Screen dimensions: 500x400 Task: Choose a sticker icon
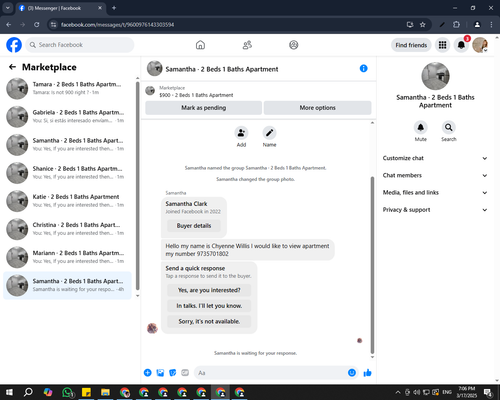[x=173, y=373]
